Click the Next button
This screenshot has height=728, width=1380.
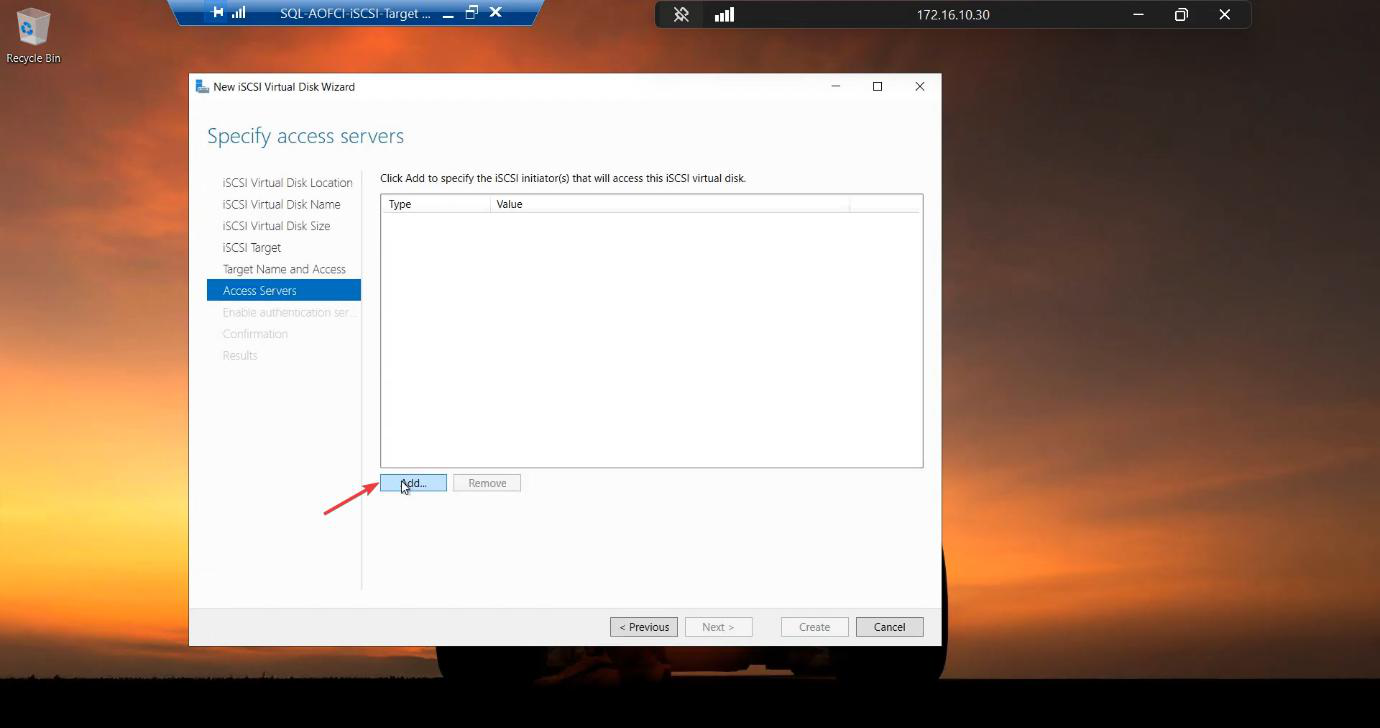(718, 627)
